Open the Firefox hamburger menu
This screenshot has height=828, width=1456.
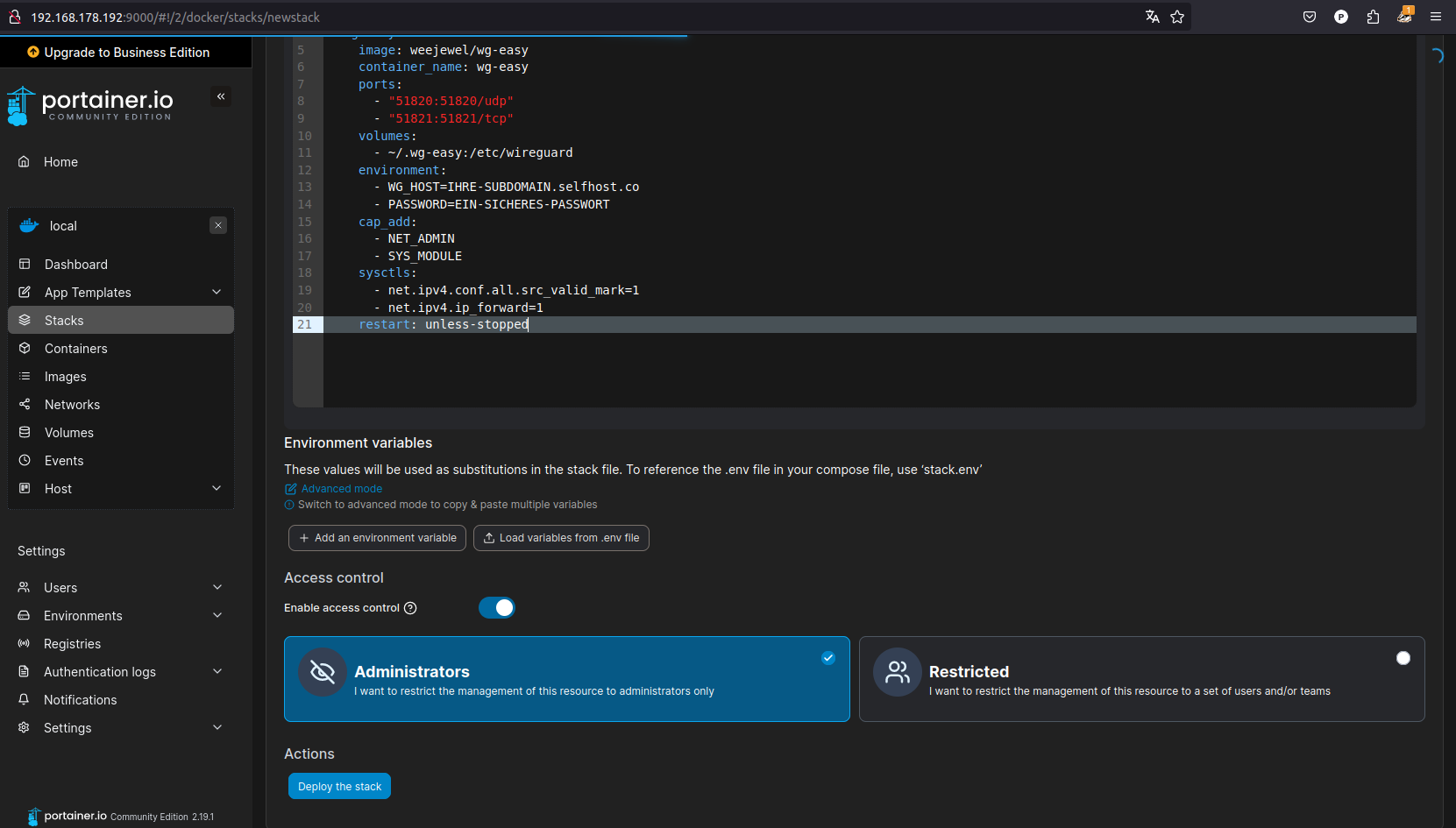pos(1436,17)
